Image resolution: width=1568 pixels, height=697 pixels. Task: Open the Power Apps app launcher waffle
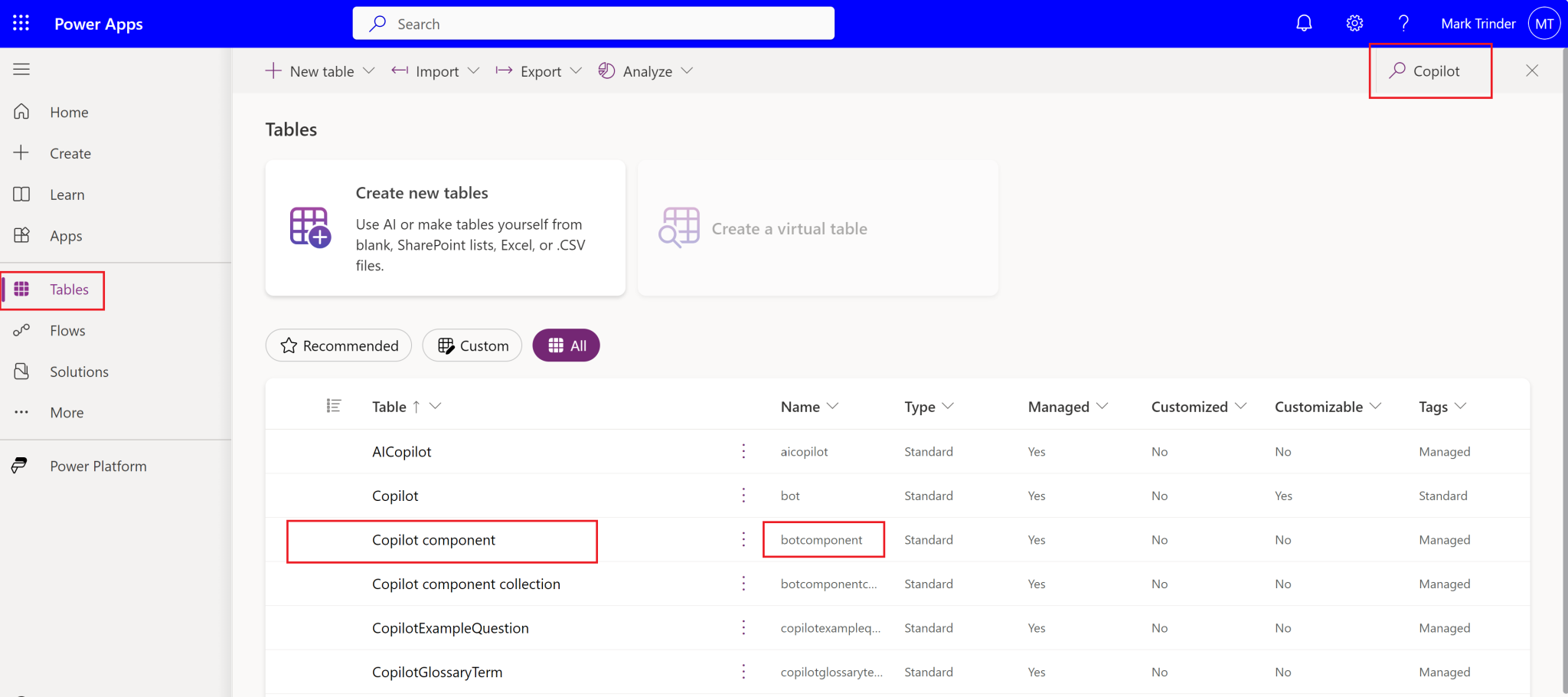pos(21,23)
